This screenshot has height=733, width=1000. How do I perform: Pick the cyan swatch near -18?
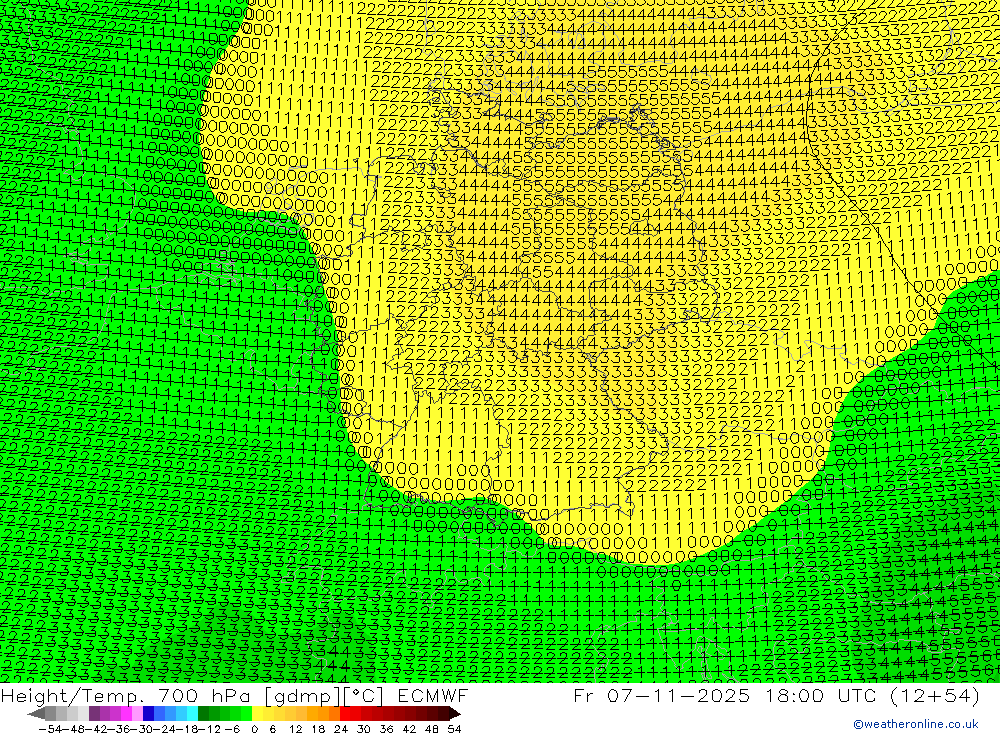coord(192,714)
